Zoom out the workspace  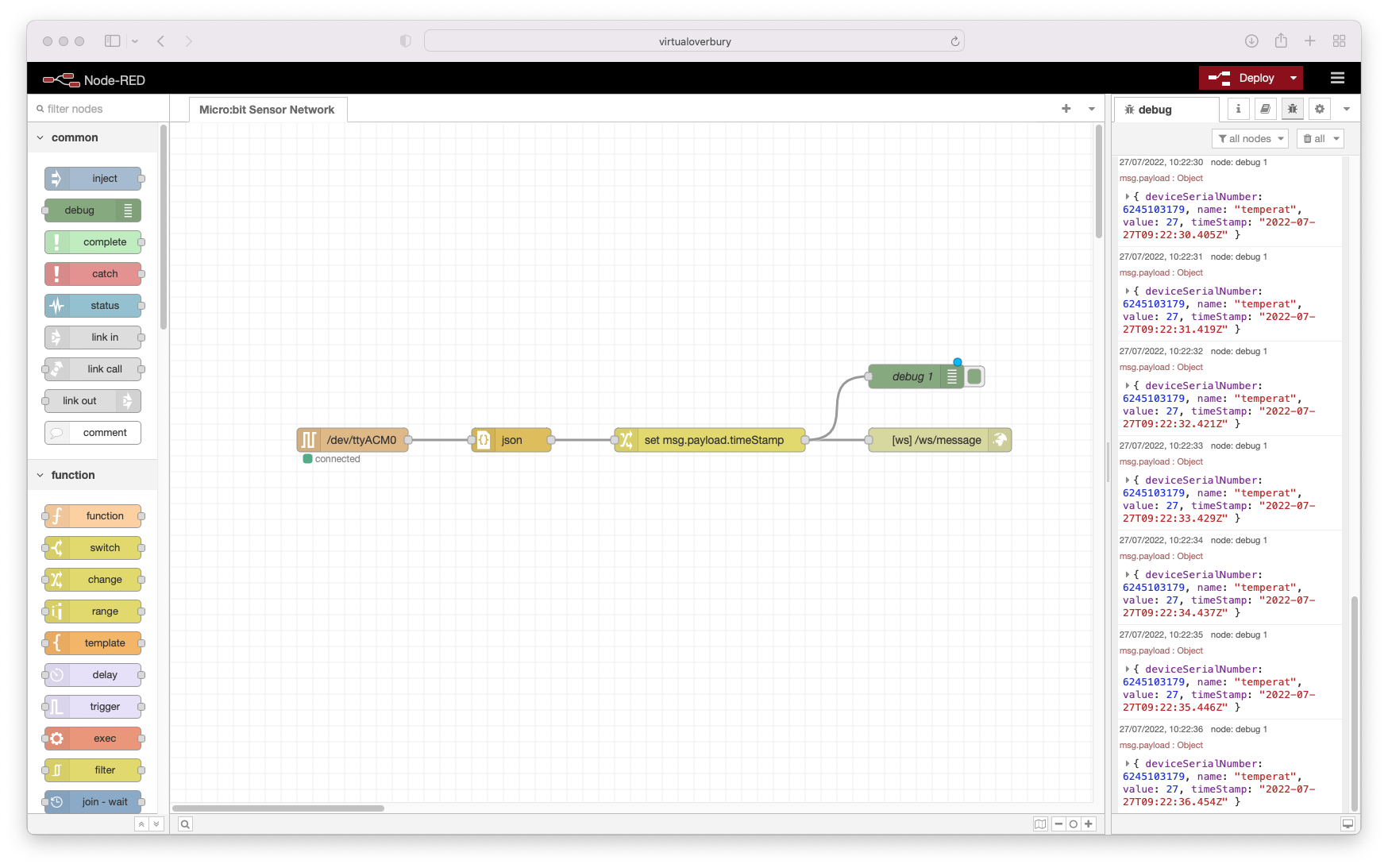1058,824
